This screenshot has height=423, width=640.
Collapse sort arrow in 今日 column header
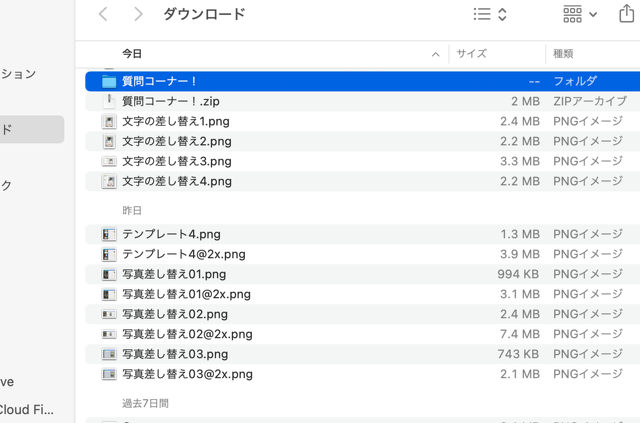click(x=436, y=53)
